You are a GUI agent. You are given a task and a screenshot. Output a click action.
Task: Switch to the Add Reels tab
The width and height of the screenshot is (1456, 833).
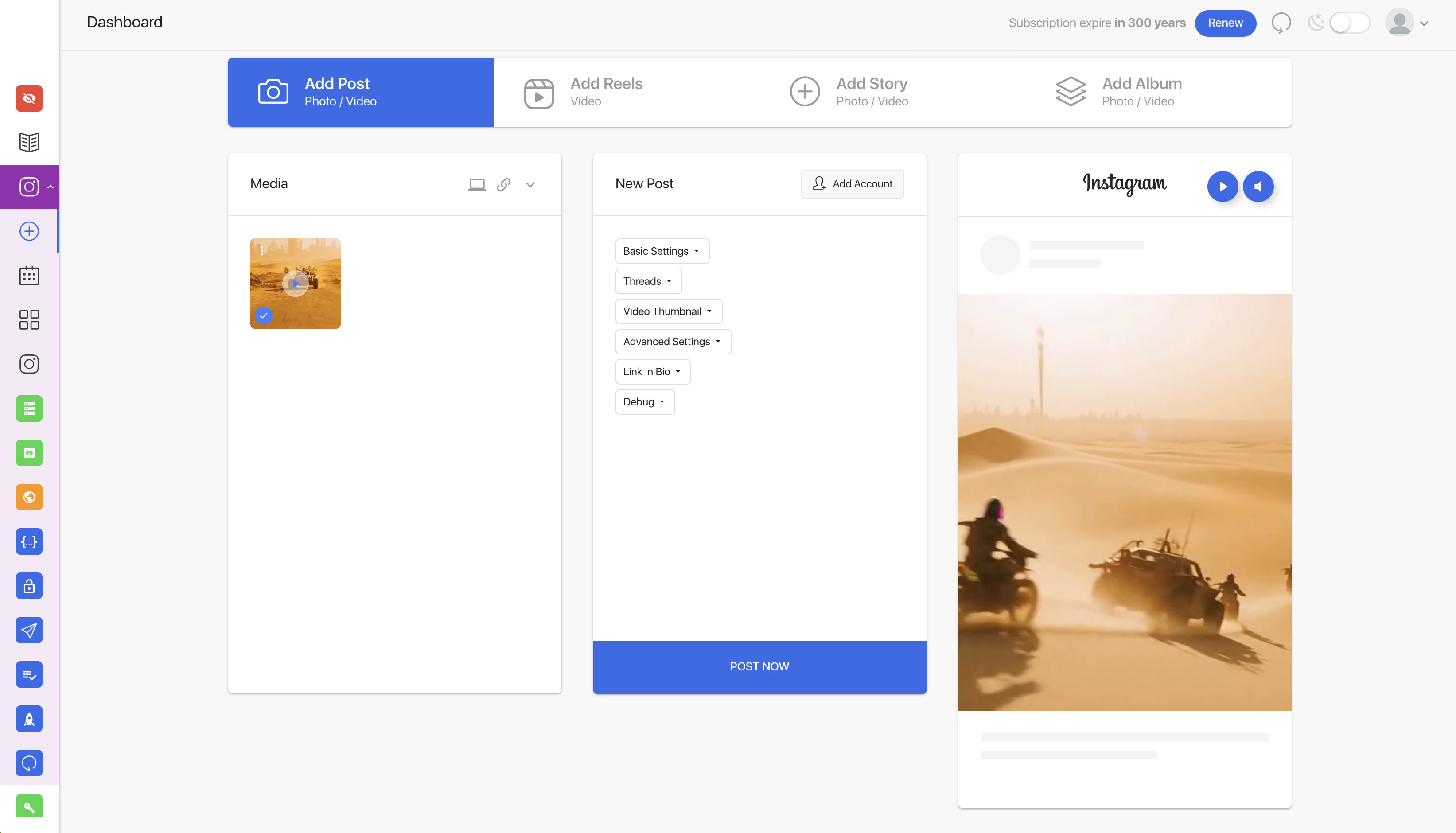pyautogui.click(x=627, y=92)
